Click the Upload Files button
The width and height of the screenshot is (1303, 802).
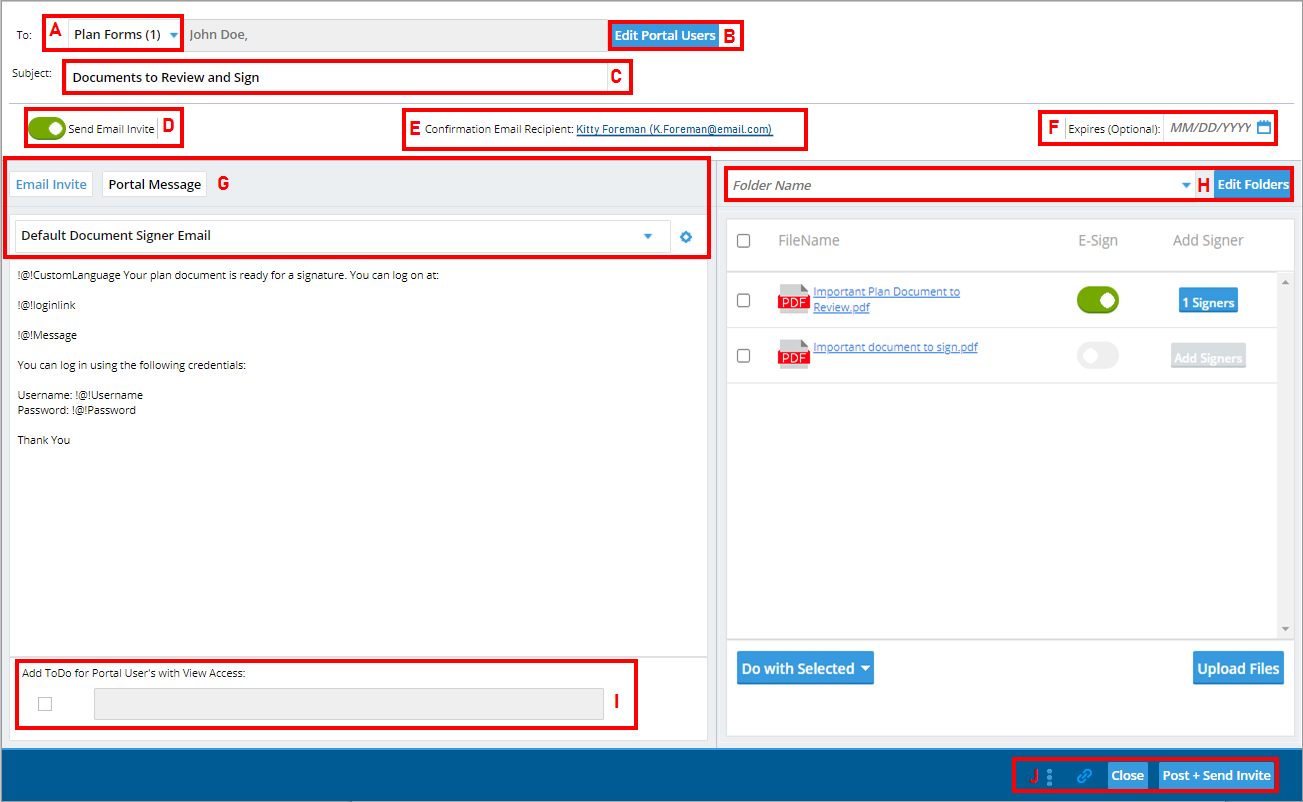tap(1238, 667)
